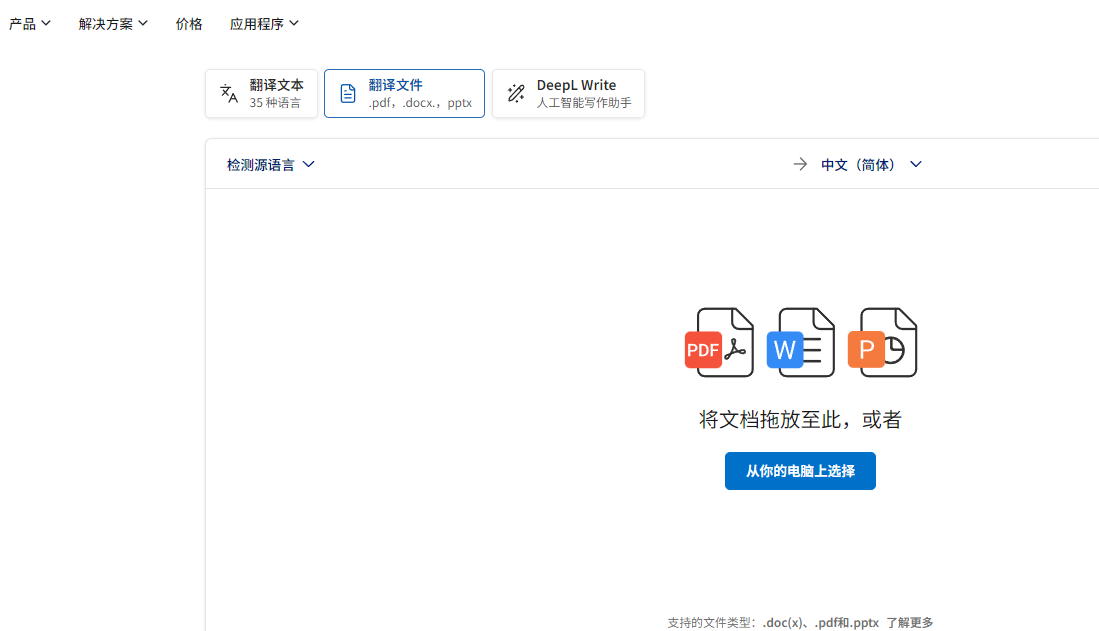Open the 价格 menu item
Image resolution: width=1099 pixels, height=631 pixels.
click(x=189, y=23)
